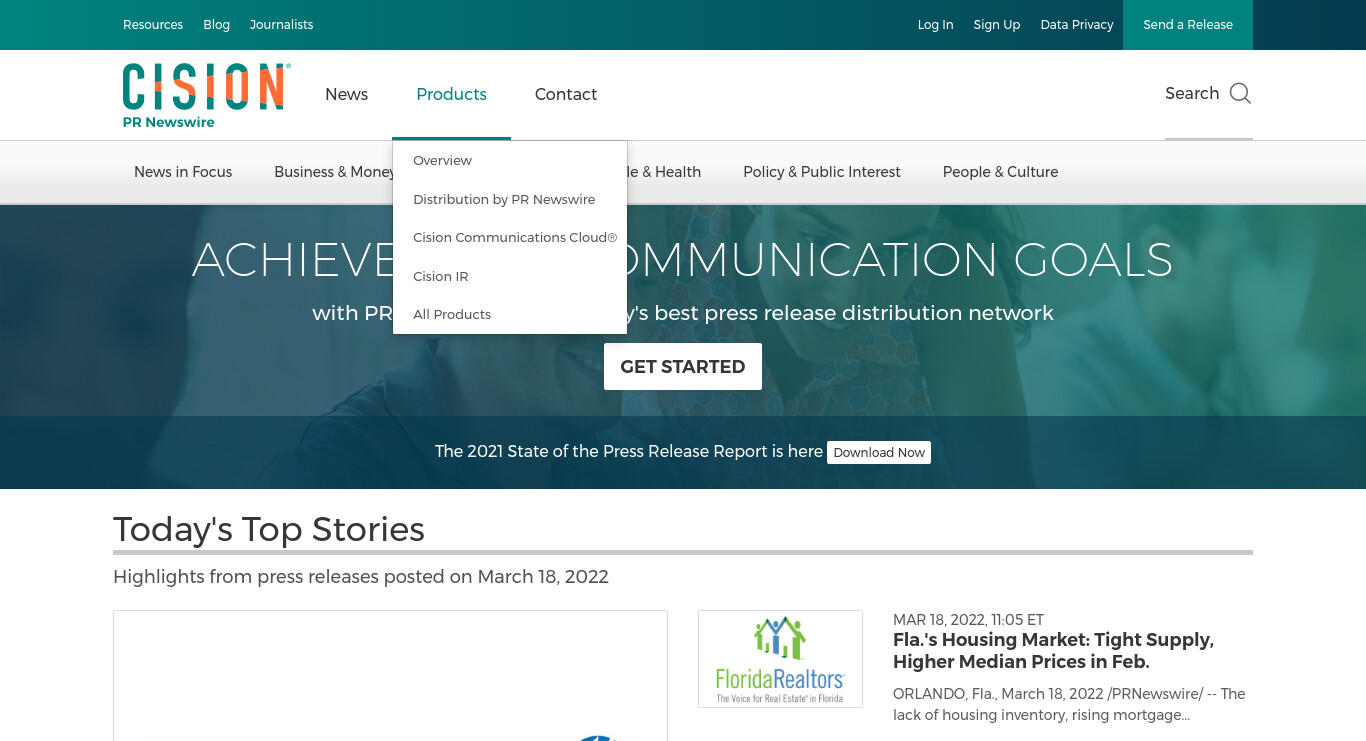This screenshot has height=741, width=1366.
Task: Open the Blog link
Action: pos(217,25)
